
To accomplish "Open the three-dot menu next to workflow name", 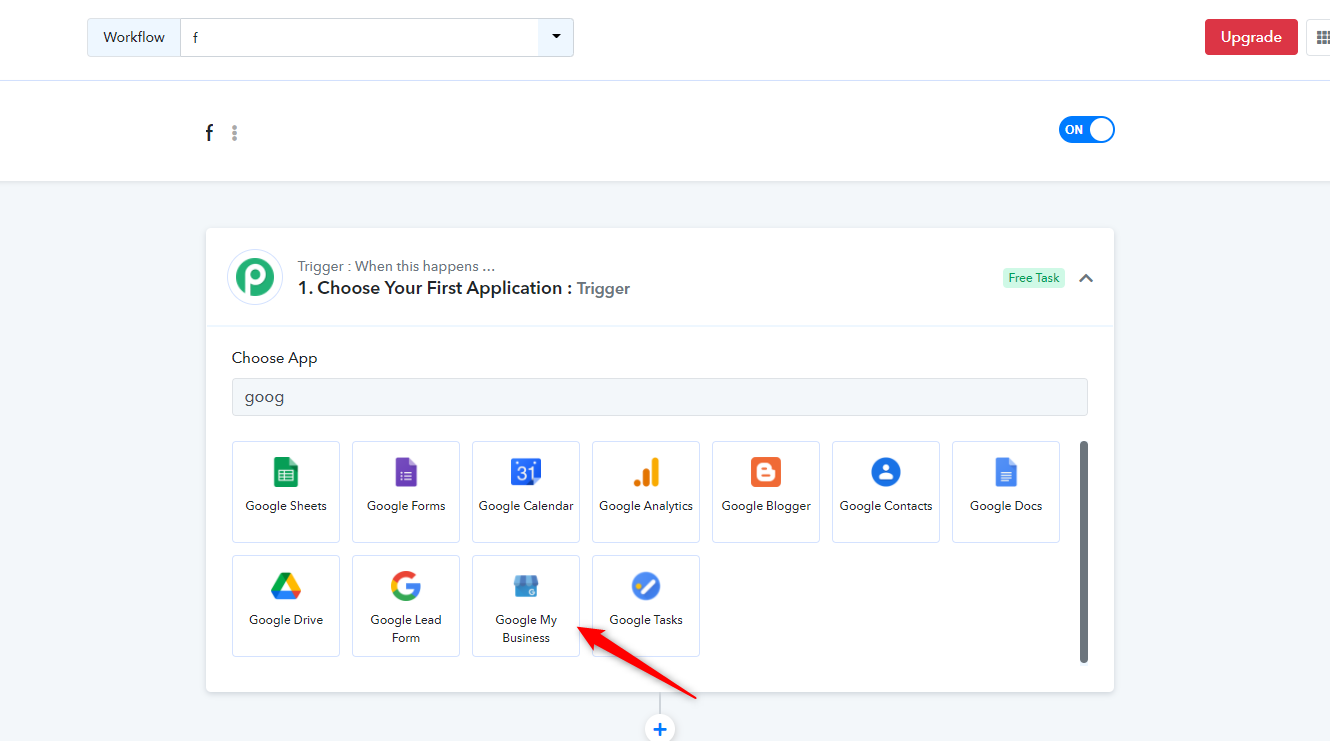I will coord(234,132).
